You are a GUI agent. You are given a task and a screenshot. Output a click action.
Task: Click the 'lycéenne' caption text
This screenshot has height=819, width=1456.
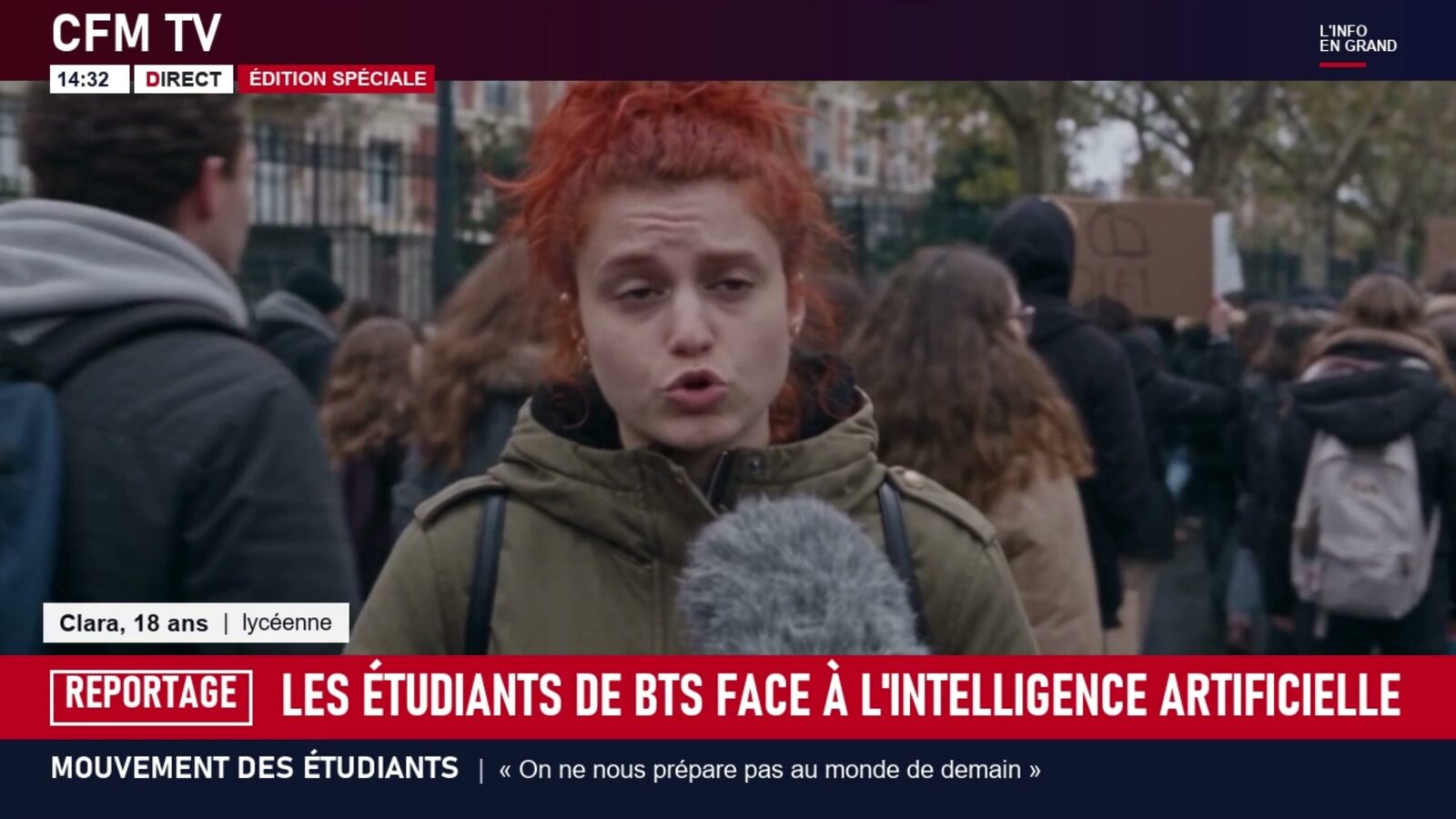287,623
